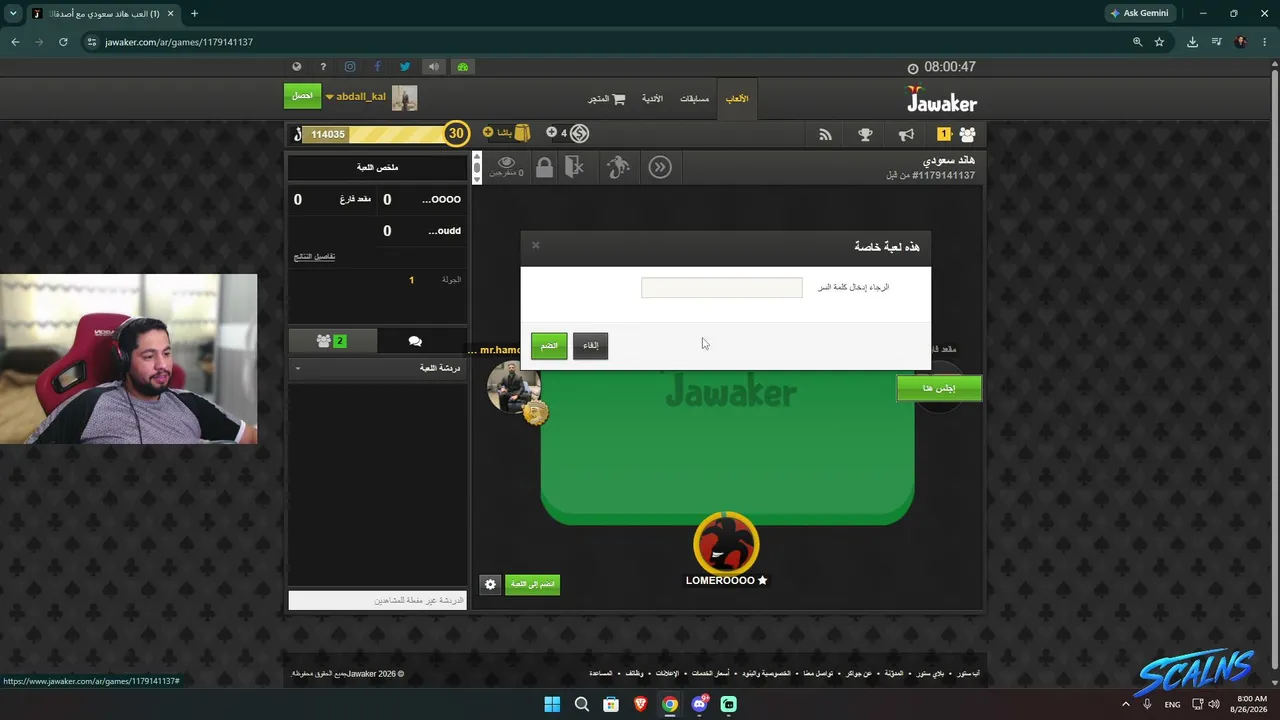Click the leave game door icon

574,167
